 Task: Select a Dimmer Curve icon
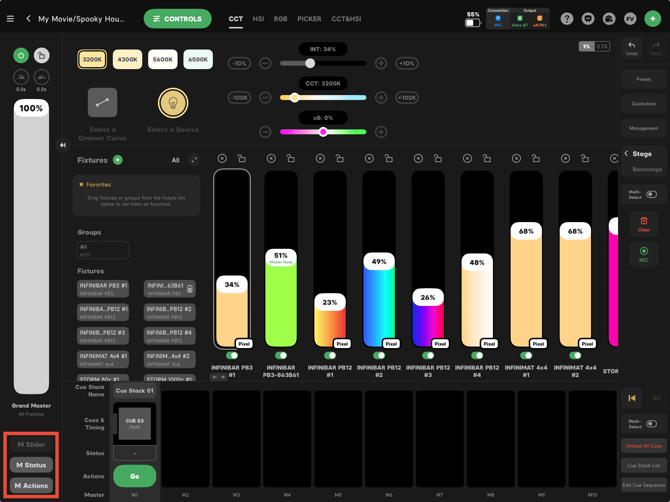click(103, 103)
